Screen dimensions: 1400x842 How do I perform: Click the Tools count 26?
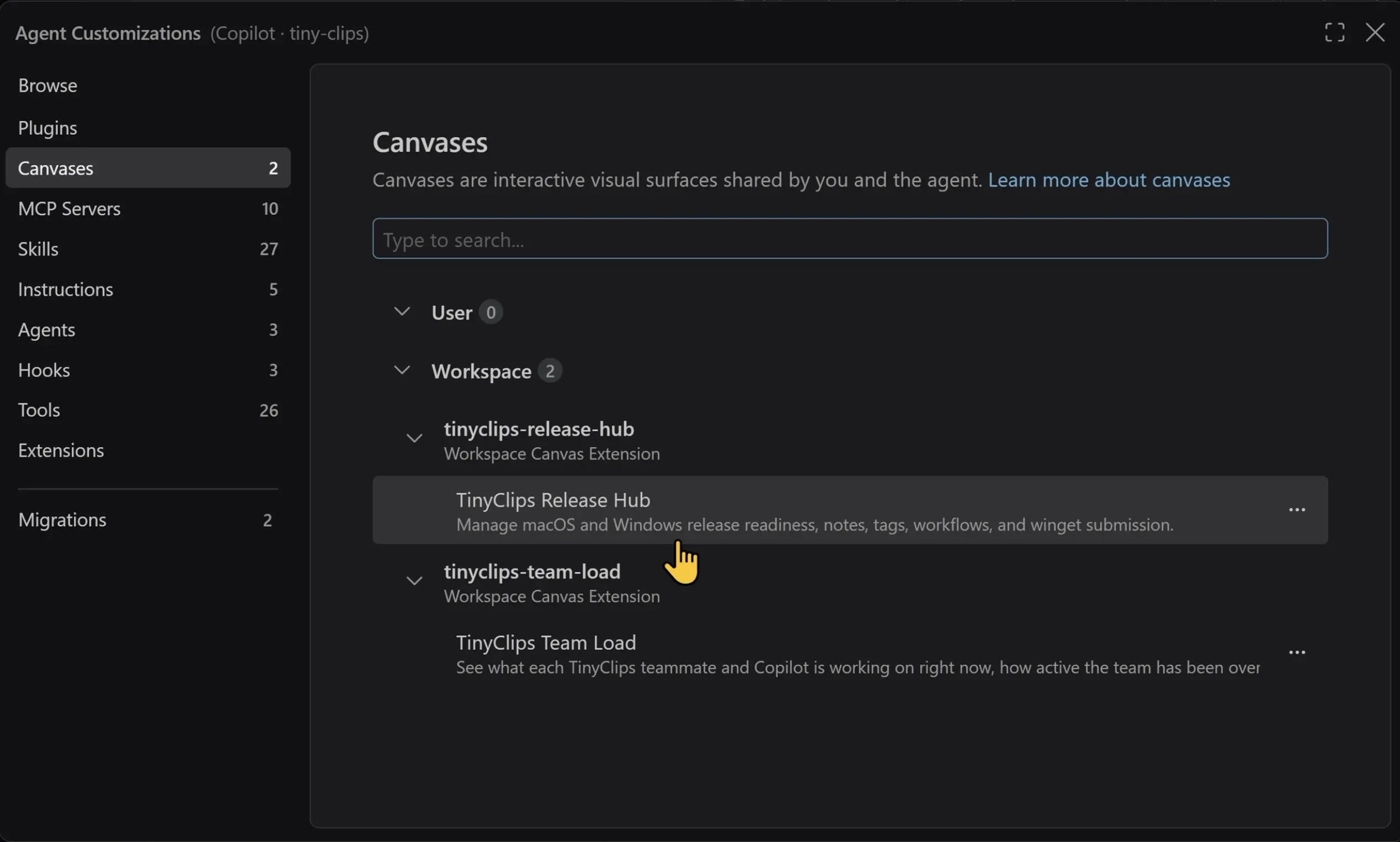(269, 410)
